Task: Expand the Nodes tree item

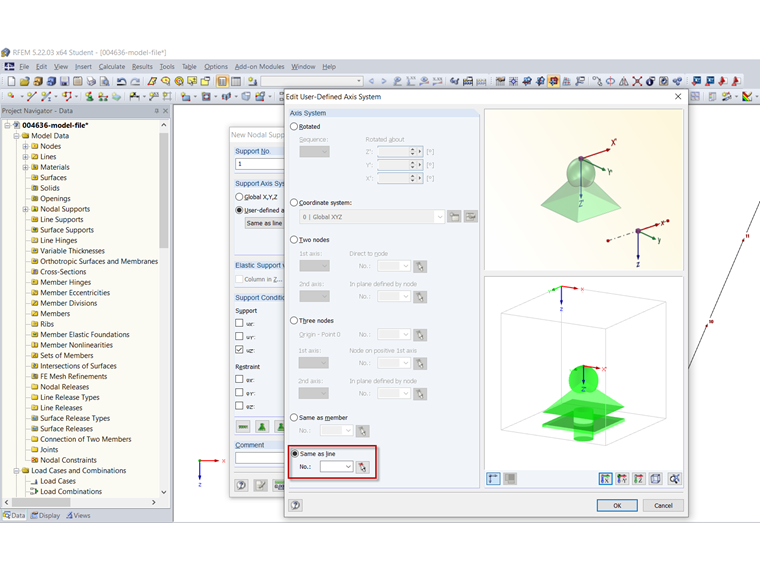Action: click(x=25, y=146)
